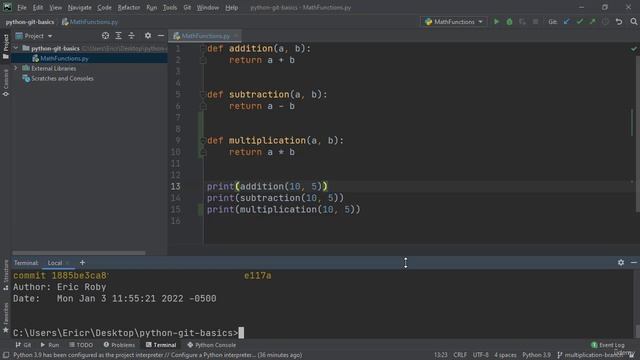Open the TODO tool window

click(x=81, y=345)
